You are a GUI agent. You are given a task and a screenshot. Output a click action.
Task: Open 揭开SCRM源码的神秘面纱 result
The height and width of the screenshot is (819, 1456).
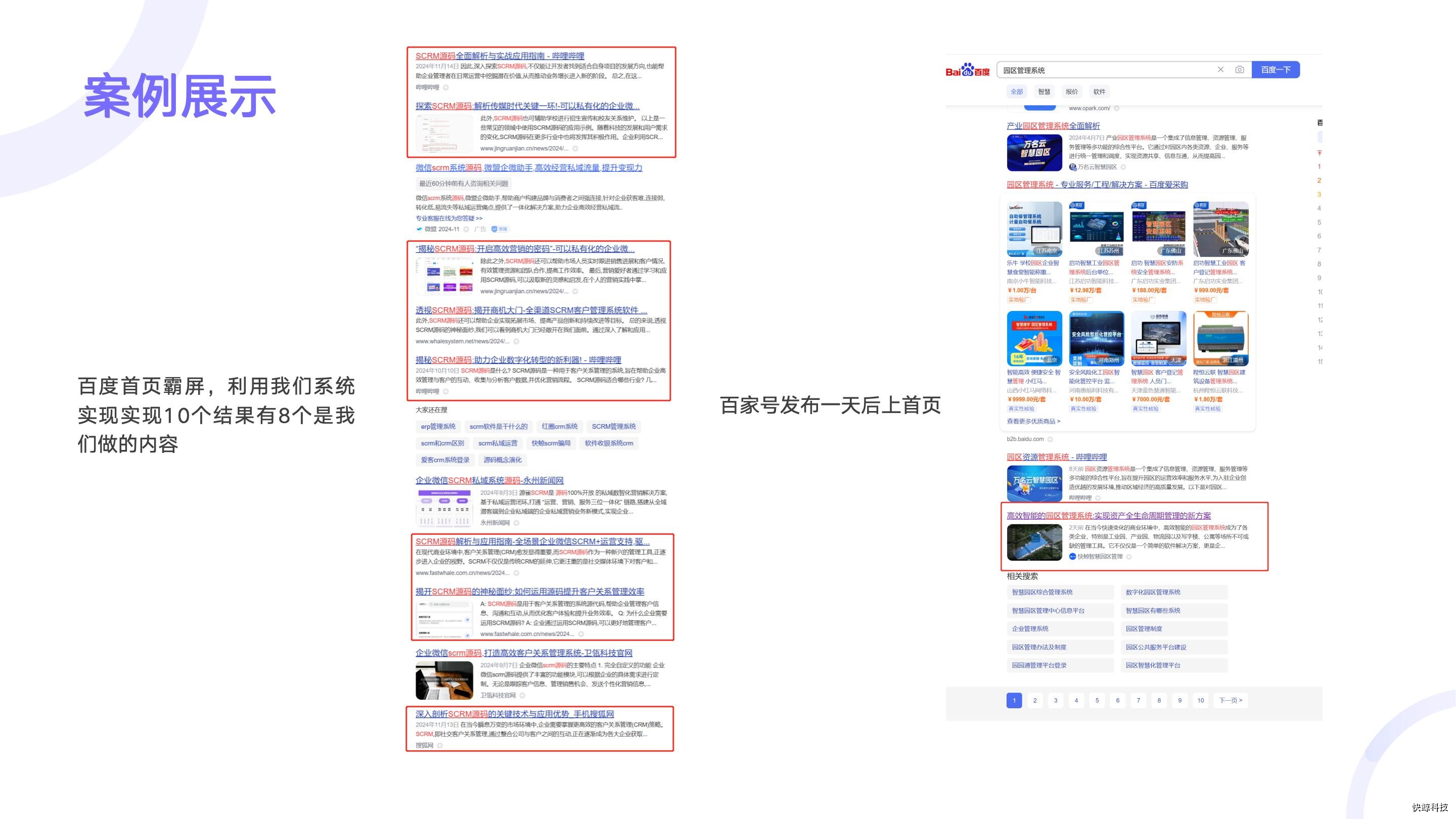pos(530,592)
